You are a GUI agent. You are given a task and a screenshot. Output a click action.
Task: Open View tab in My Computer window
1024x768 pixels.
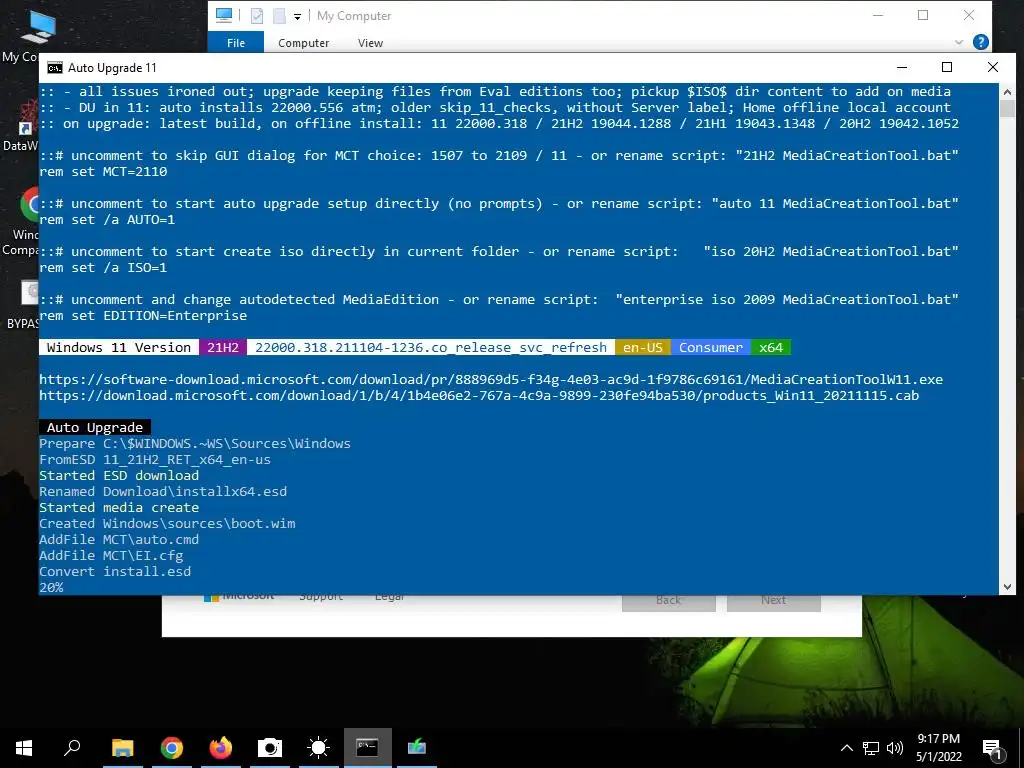coord(370,42)
